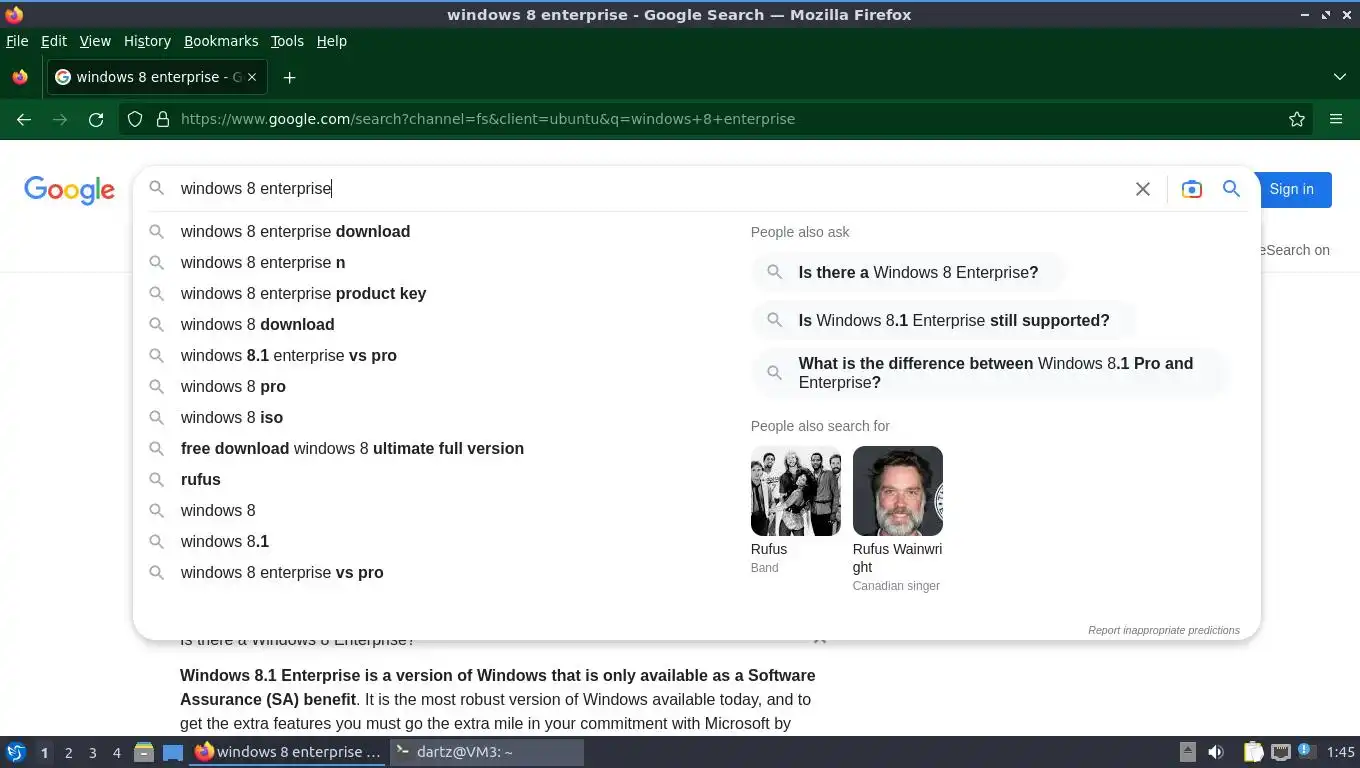Viewport: 1360px width, 768px height.
Task: Open the File menu
Action: click(17, 41)
